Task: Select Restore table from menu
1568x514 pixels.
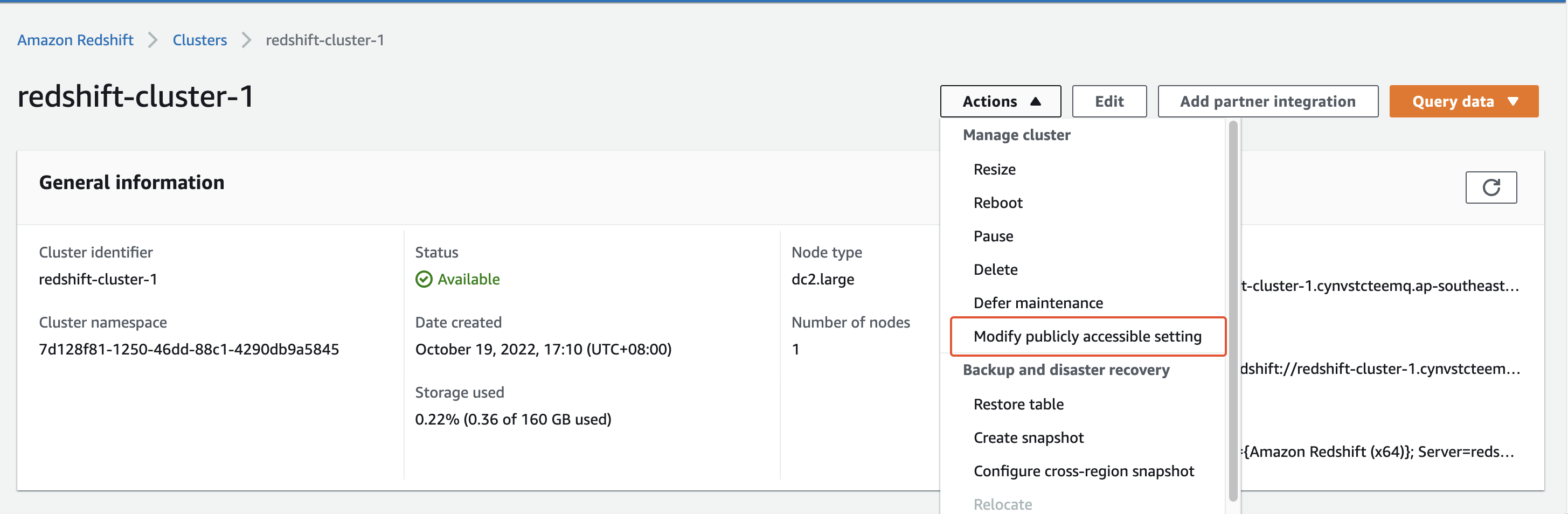Action: tap(1018, 405)
